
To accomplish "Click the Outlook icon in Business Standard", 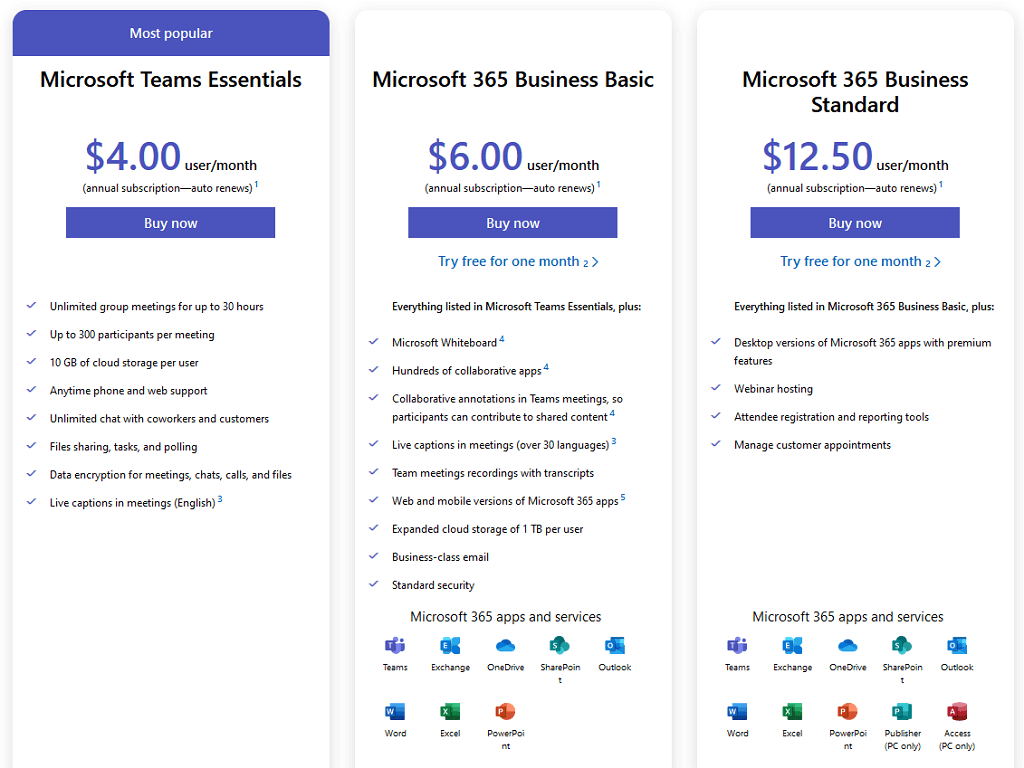I will pos(957,646).
